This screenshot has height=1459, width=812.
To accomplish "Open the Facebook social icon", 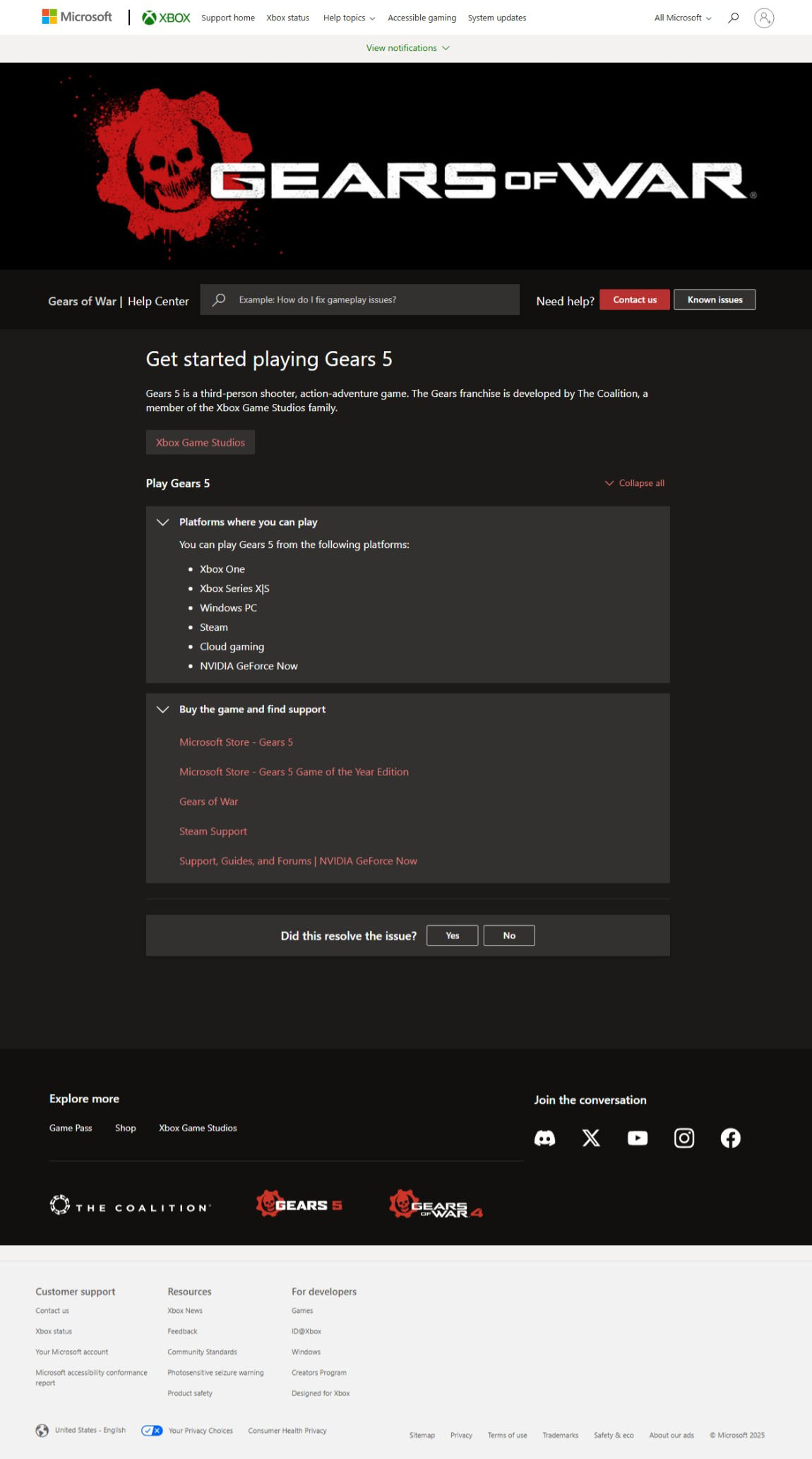I will click(x=730, y=1138).
